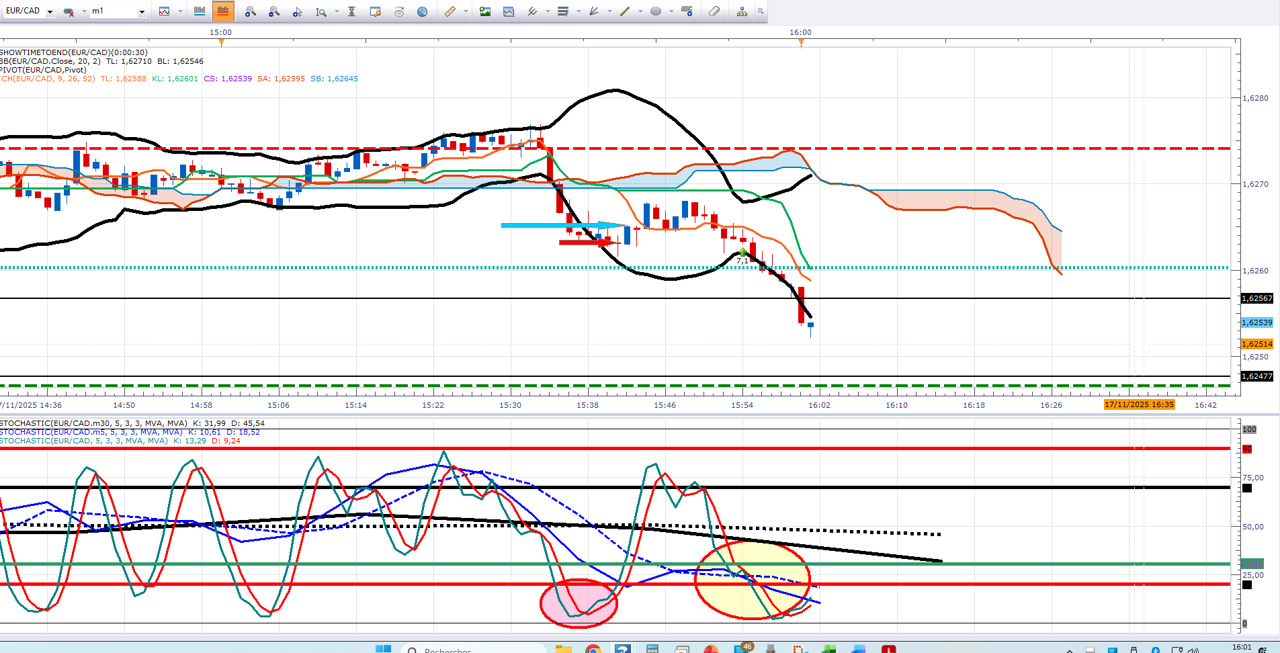Select the green trend line drawing tool
1280x653 pixels.
625,12
